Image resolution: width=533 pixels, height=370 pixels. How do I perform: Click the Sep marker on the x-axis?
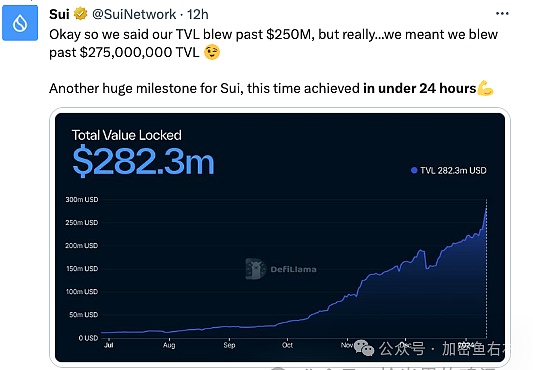pos(229,345)
